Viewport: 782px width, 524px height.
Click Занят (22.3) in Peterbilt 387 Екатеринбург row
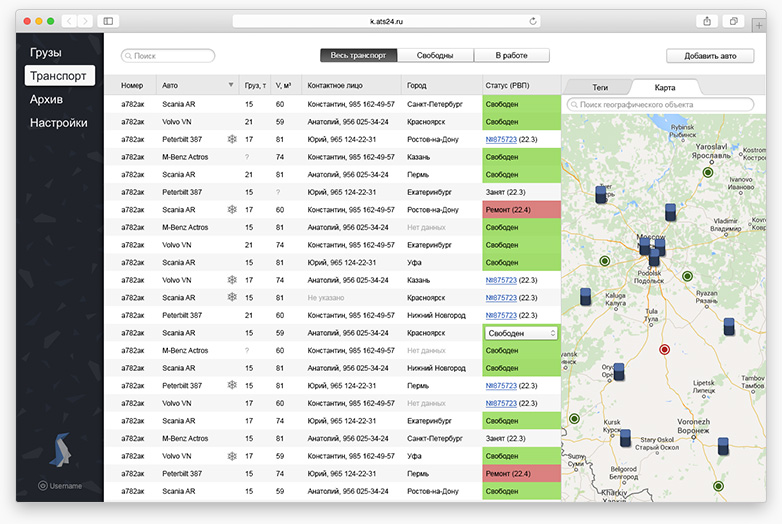505,192
